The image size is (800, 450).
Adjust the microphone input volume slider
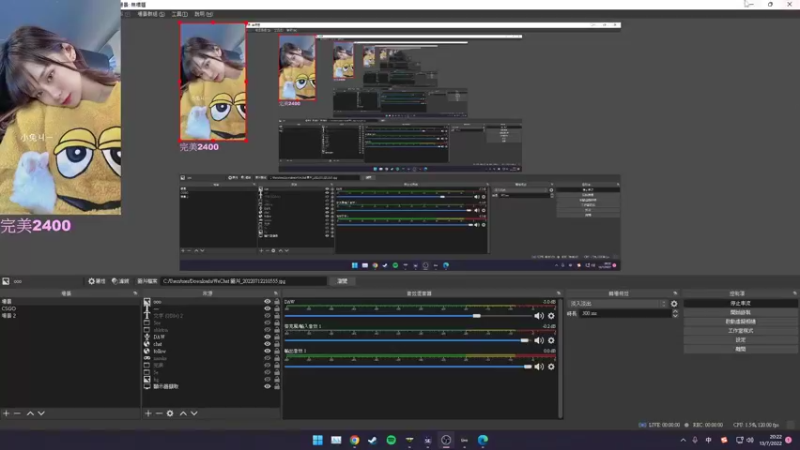click(524, 340)
